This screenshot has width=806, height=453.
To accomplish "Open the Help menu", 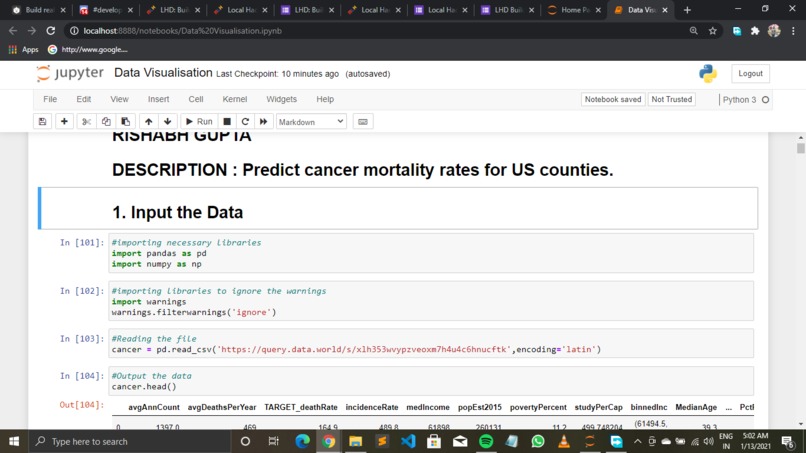I will pos(325,99).
